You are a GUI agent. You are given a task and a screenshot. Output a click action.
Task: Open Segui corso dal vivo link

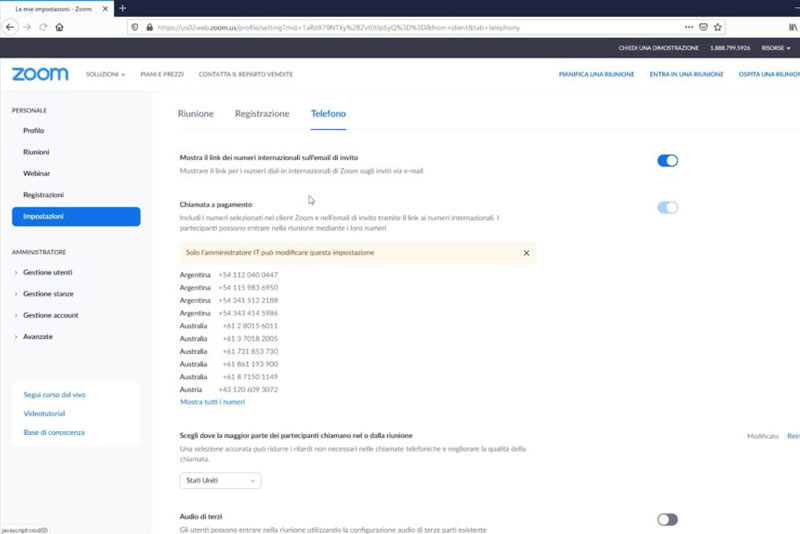pyautogui.click(x=54, y=395)
